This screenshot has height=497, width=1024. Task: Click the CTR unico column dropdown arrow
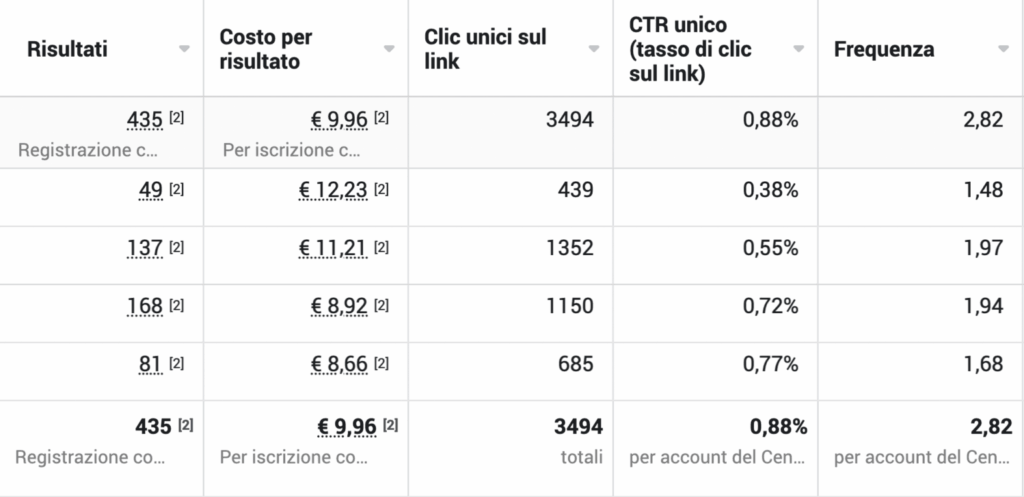coord(799,49)
